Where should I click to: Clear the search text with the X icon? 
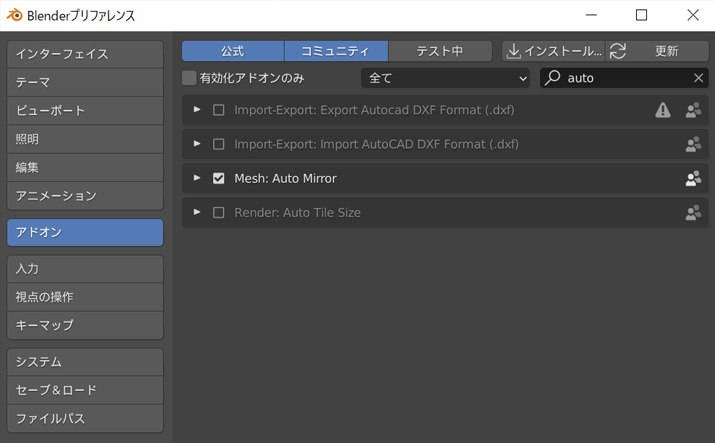[x=698, y=78]
